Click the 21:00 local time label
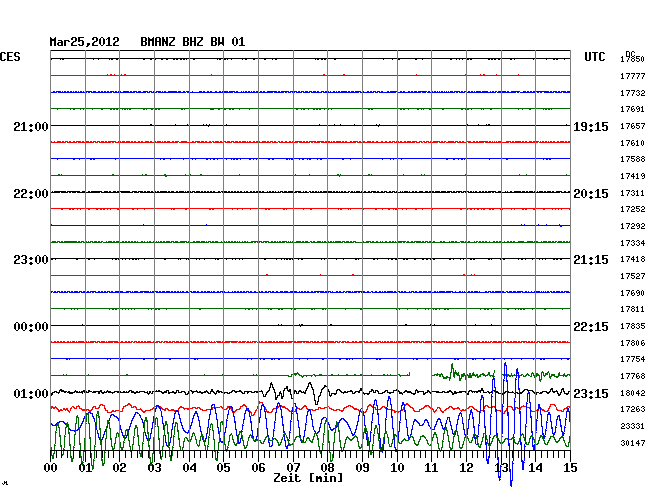The image size is (650, 494). coord(31,126)
